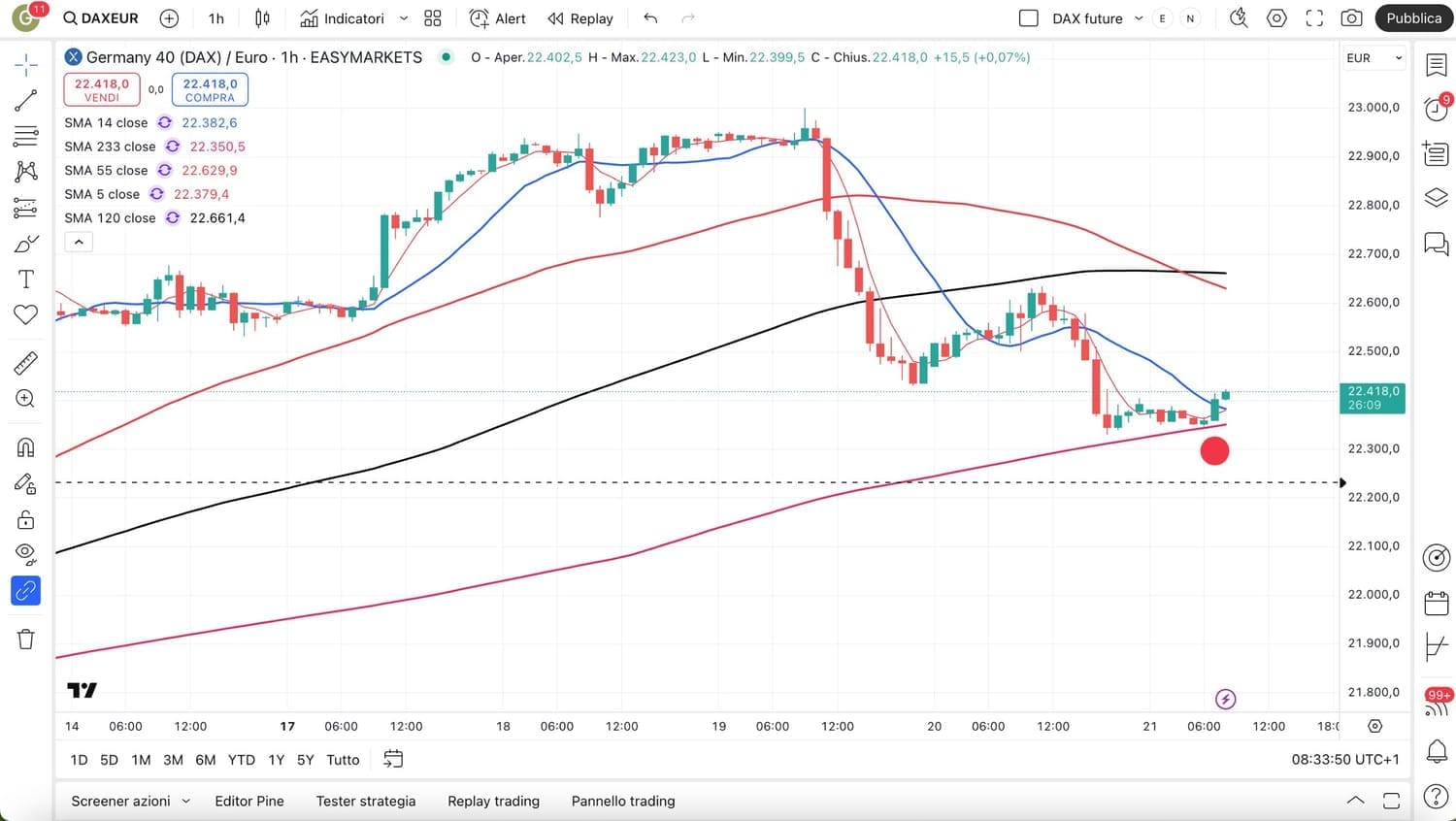
Task: Click the red dot marker on chart
Action: point(1214,450)
